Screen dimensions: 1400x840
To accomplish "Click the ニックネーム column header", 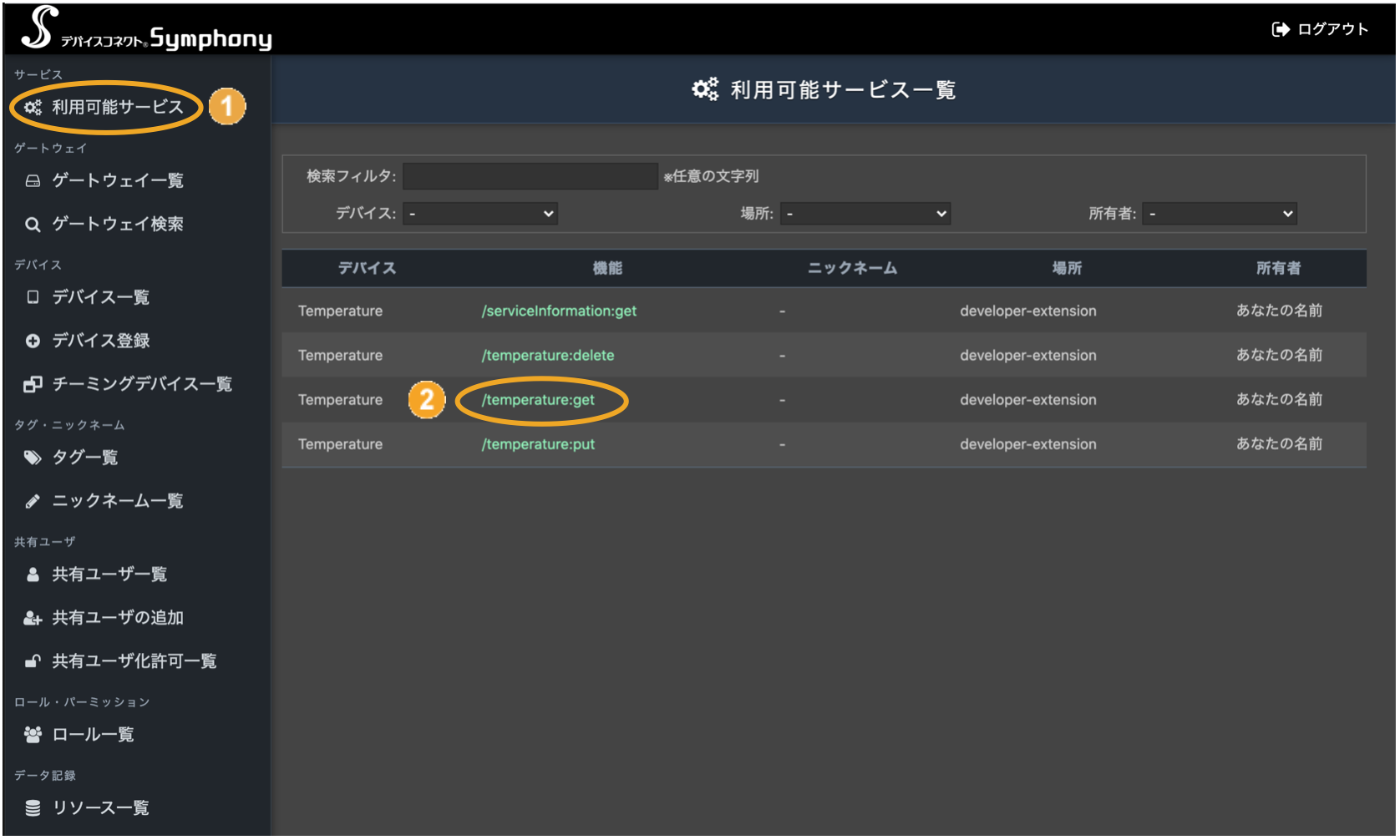I will [852, 268].
